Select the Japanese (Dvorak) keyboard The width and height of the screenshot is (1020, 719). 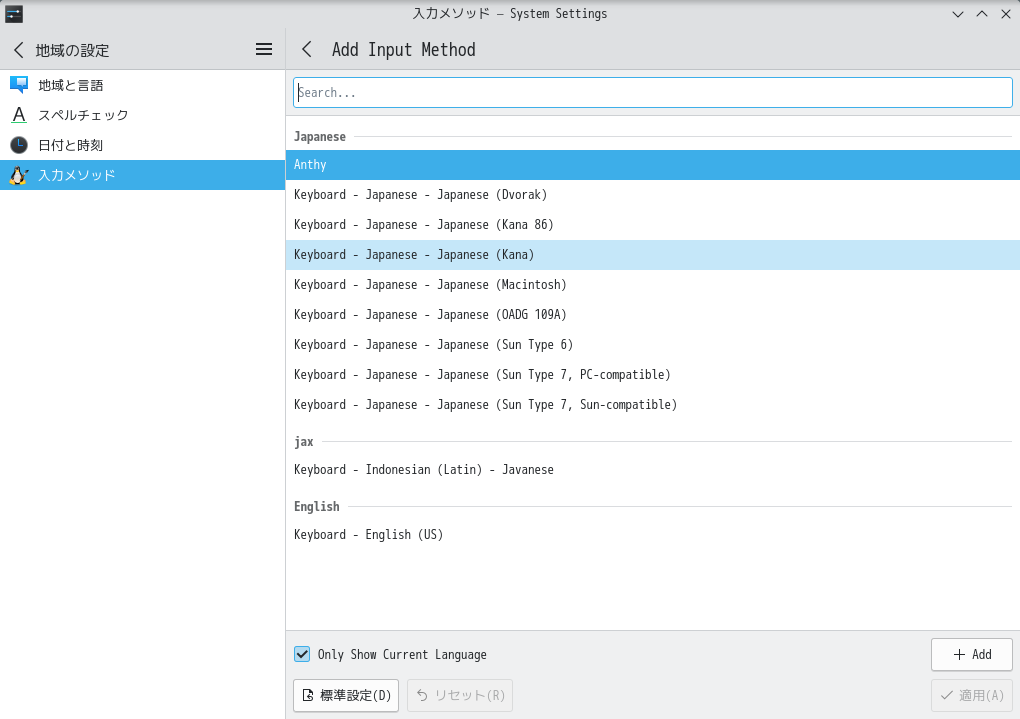[652, 195]
